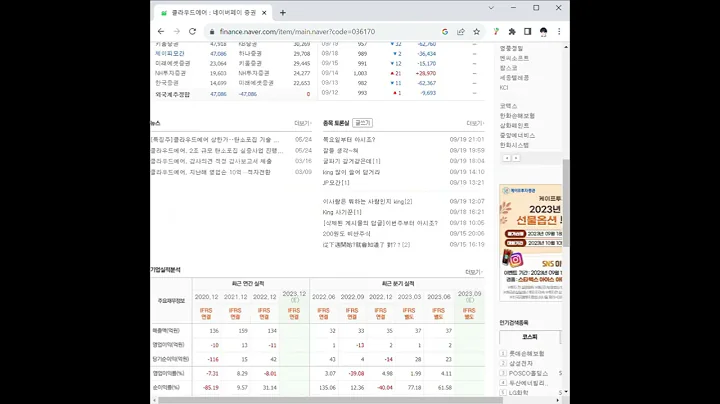Screen dimensions: 720x404
Task: Click 더보기 next to the news section
Action: point(303,123)
